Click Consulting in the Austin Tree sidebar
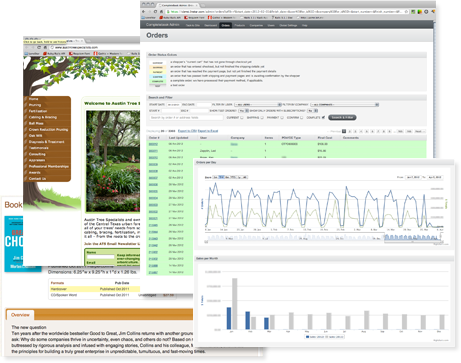This screenshot has height=363, width=461. coord(37,154)
